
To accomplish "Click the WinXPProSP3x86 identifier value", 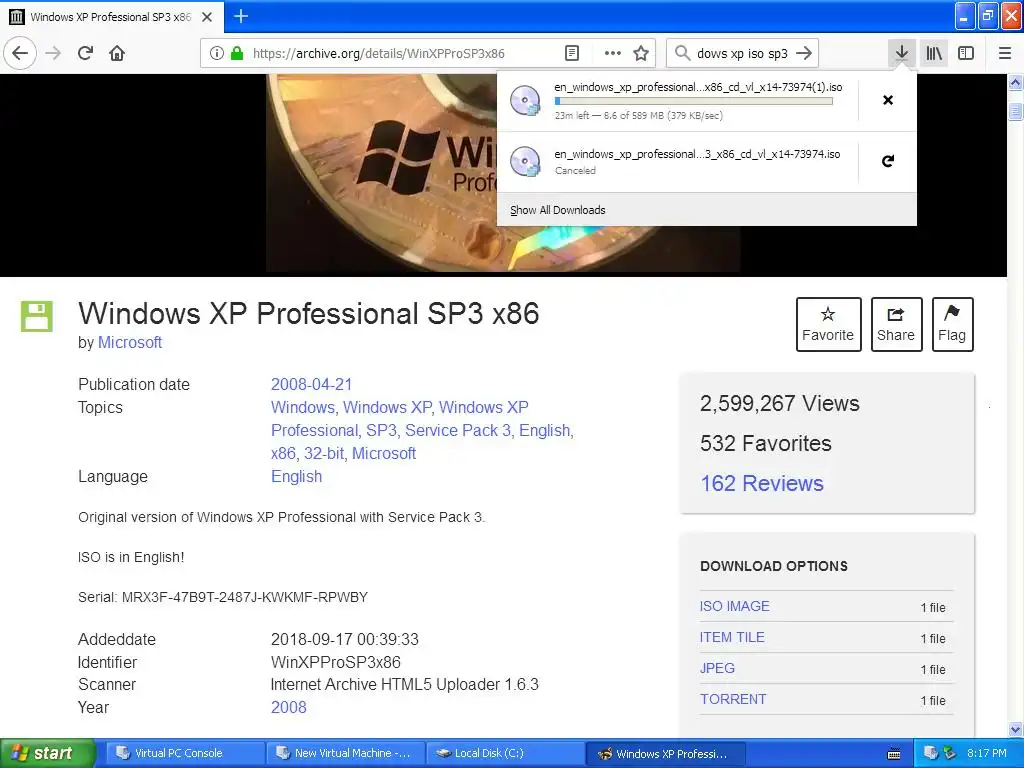I will click(336, 662).
